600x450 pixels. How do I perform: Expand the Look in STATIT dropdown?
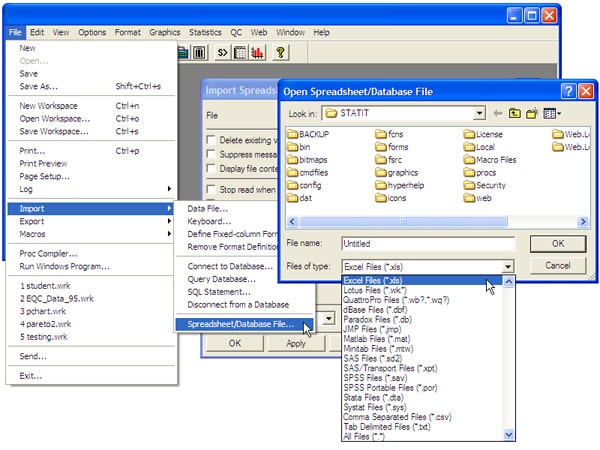[480, 114]
